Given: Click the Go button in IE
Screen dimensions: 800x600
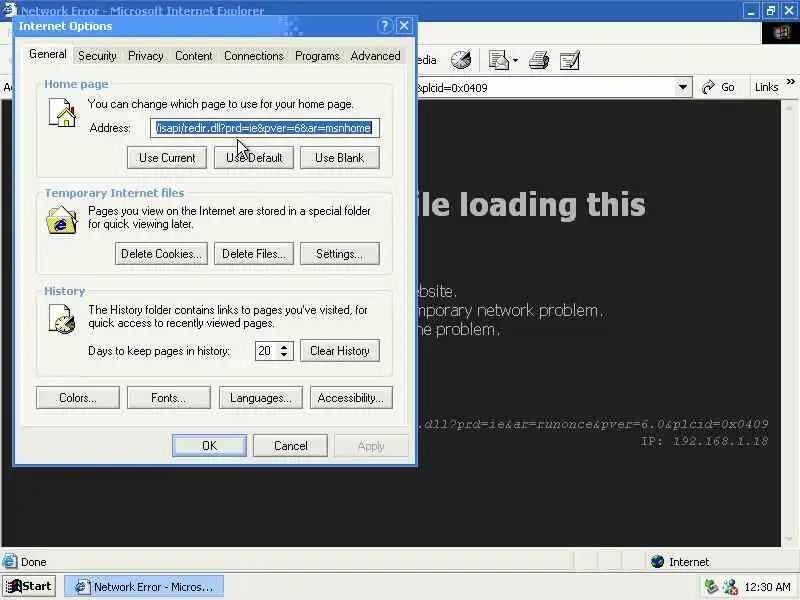Looking at the screenshot, I should pos(718,87).
